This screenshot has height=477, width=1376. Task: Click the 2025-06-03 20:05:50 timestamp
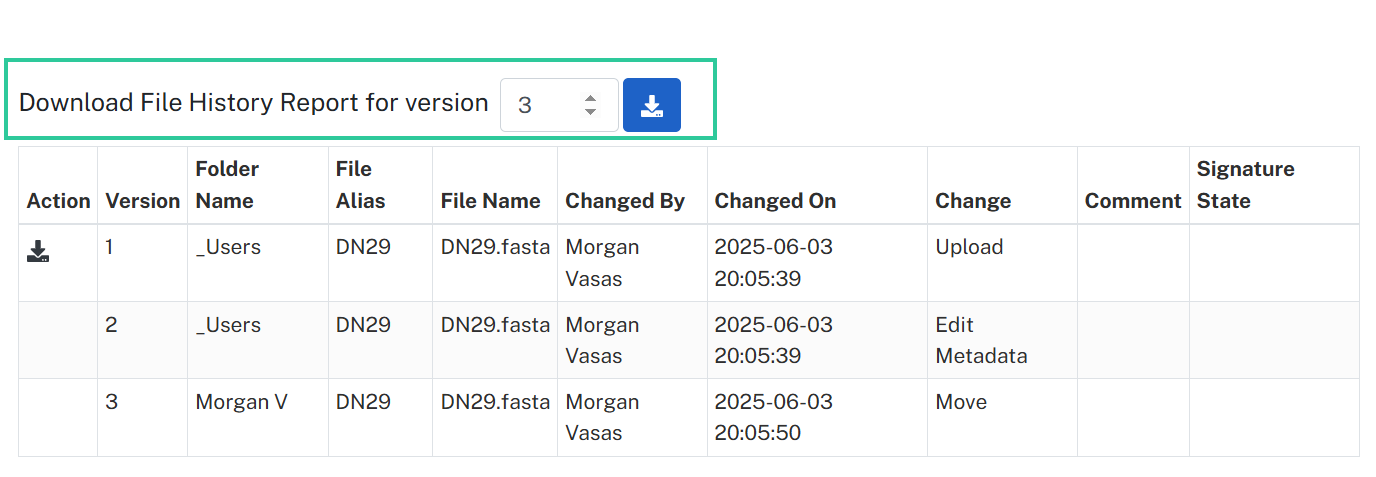tap(773, 417)
